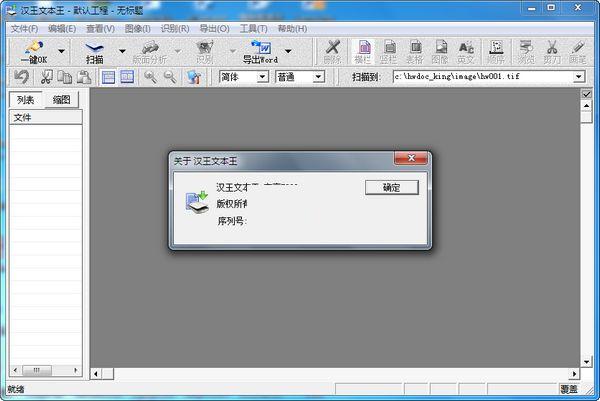Screen dimensions: 600x401
Task: Open the 查看(V) menu
Action: coord(100,29)
